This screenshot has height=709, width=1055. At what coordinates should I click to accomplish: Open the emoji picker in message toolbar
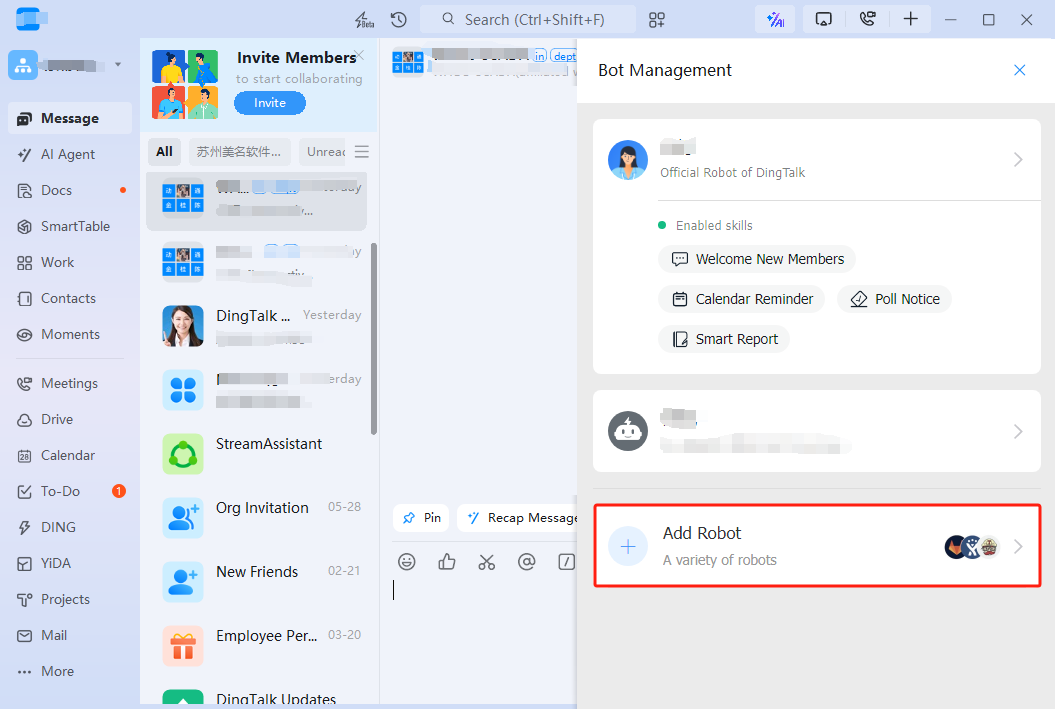(x=407, y=562)
